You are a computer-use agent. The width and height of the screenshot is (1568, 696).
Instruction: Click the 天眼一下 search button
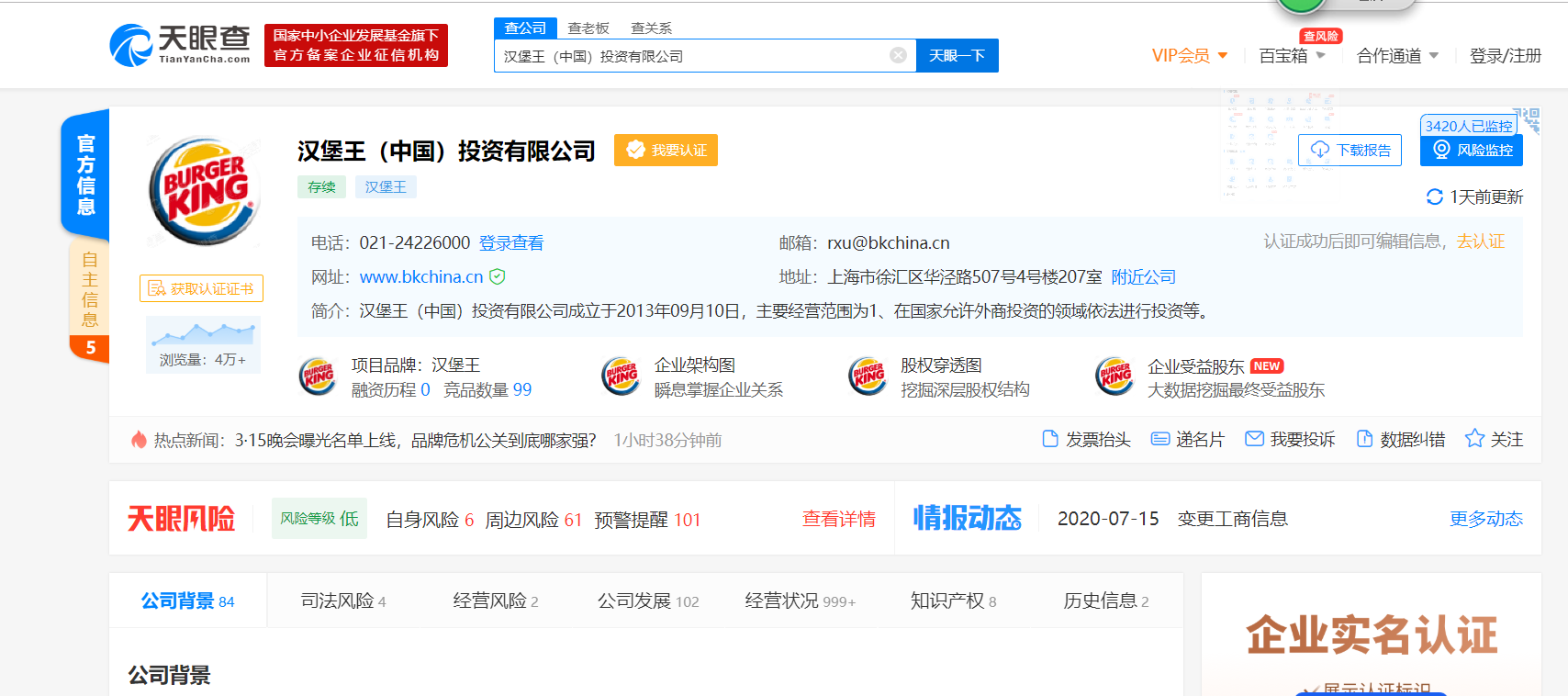pyautogui.click(x=957, y=55)
